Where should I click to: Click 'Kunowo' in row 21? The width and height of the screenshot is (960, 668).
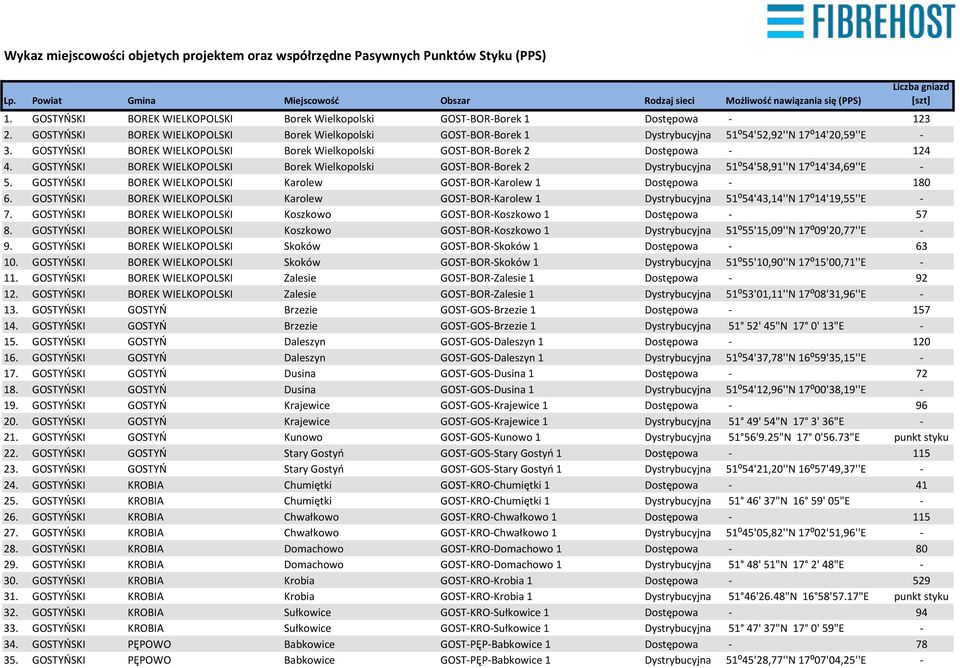pos(303,437)
